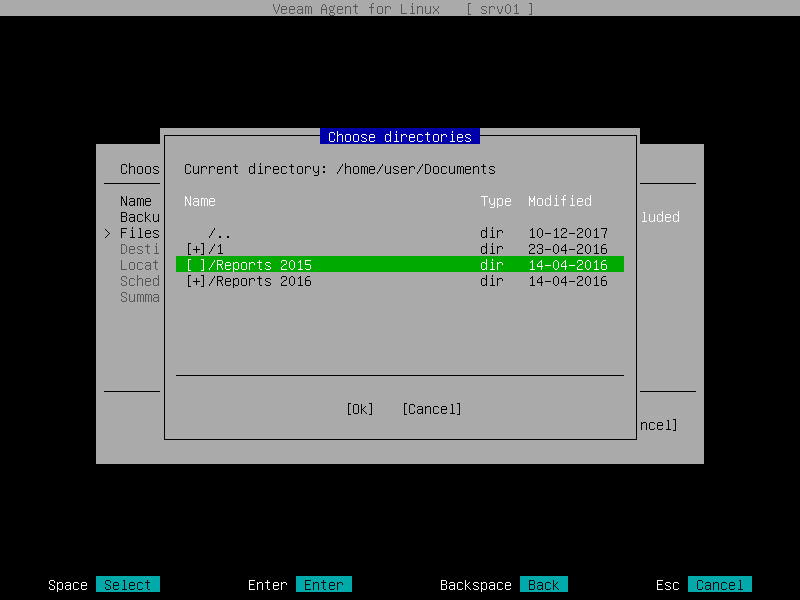Image resolution: width=800 pixels, height=600 pixels.
Task: Click the highlighted /Reports 2015 row
Action: pos(250,265)
